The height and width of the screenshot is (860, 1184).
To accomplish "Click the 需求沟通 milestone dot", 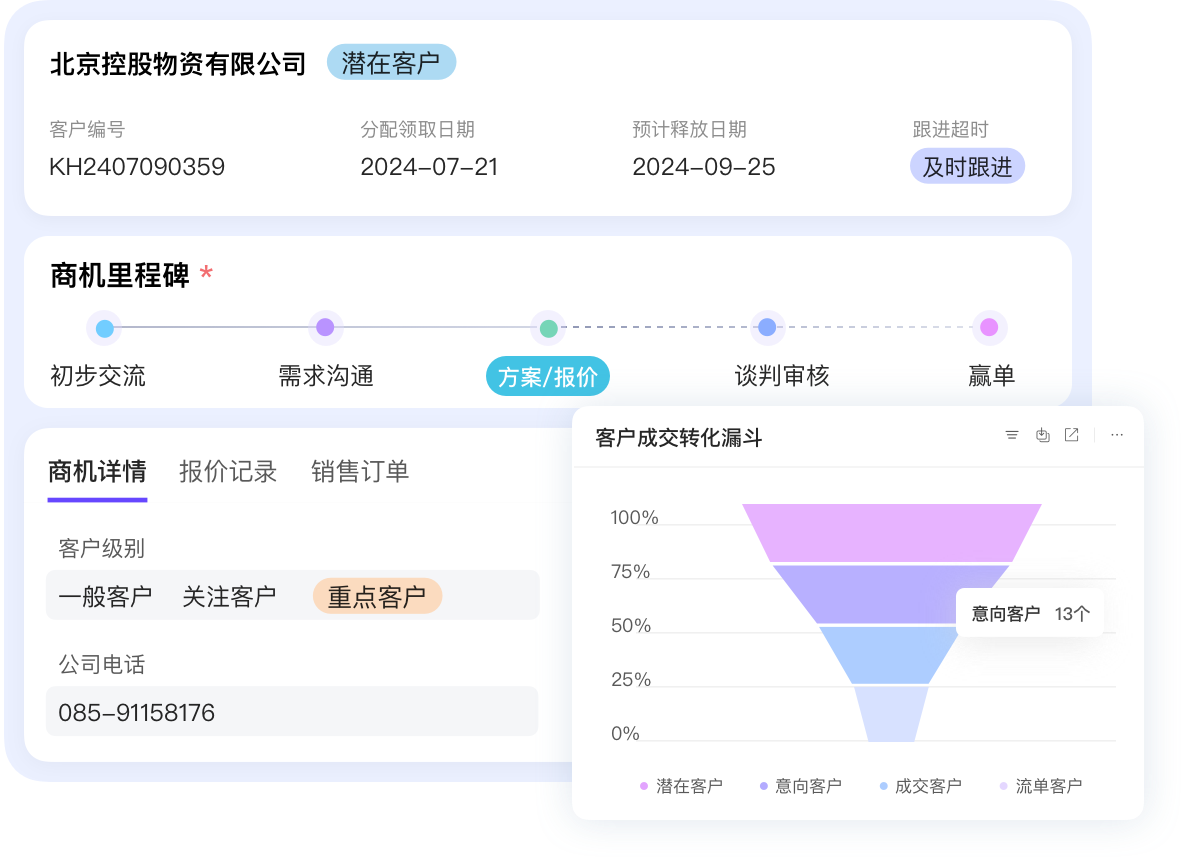I will click(325, 327).
